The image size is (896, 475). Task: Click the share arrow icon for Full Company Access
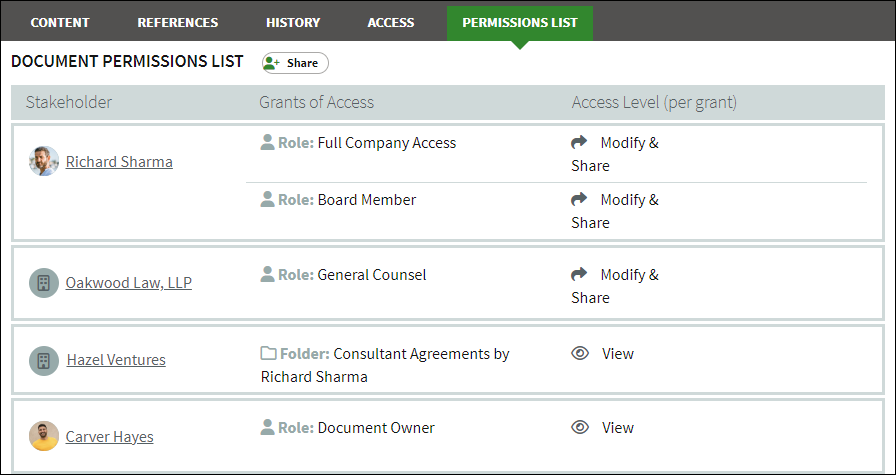tap(579, 142)
